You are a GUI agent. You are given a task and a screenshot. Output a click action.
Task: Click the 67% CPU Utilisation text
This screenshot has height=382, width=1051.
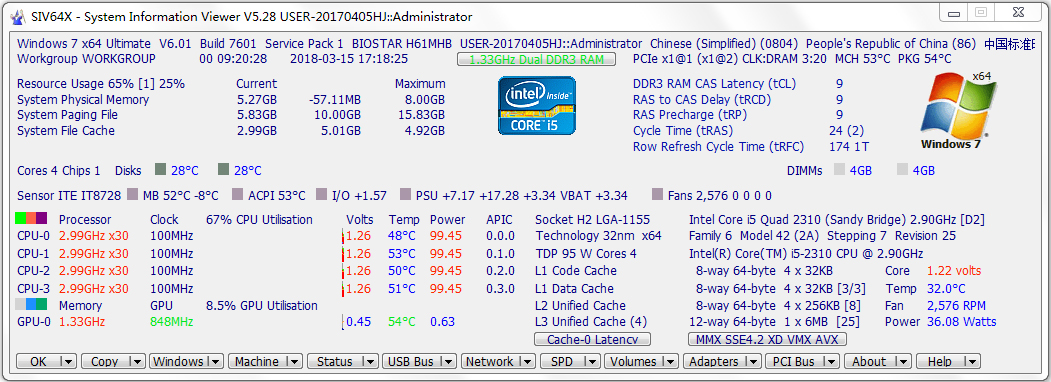[x=259, y=219]
